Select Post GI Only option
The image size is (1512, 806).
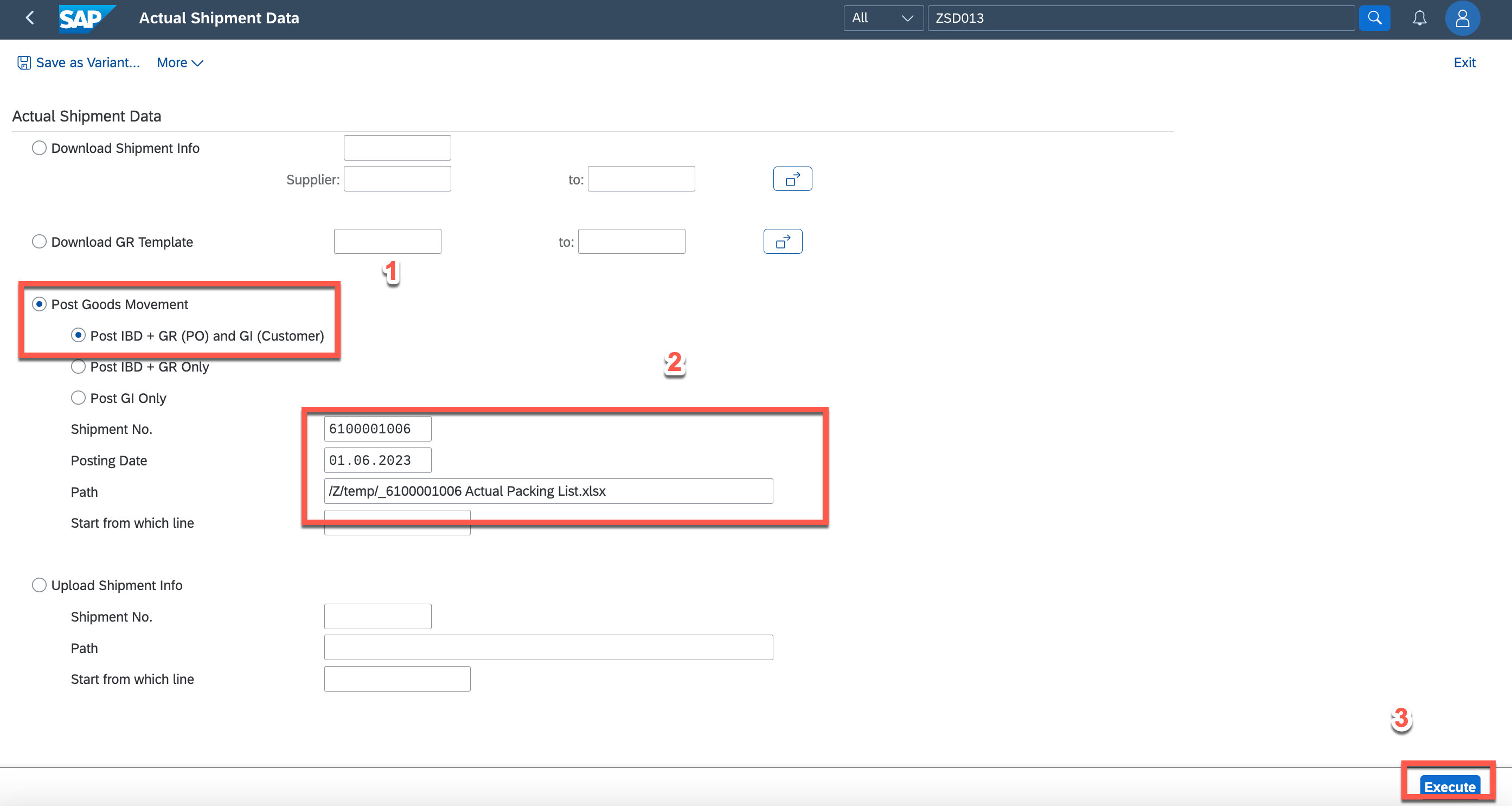pos(78,398)
